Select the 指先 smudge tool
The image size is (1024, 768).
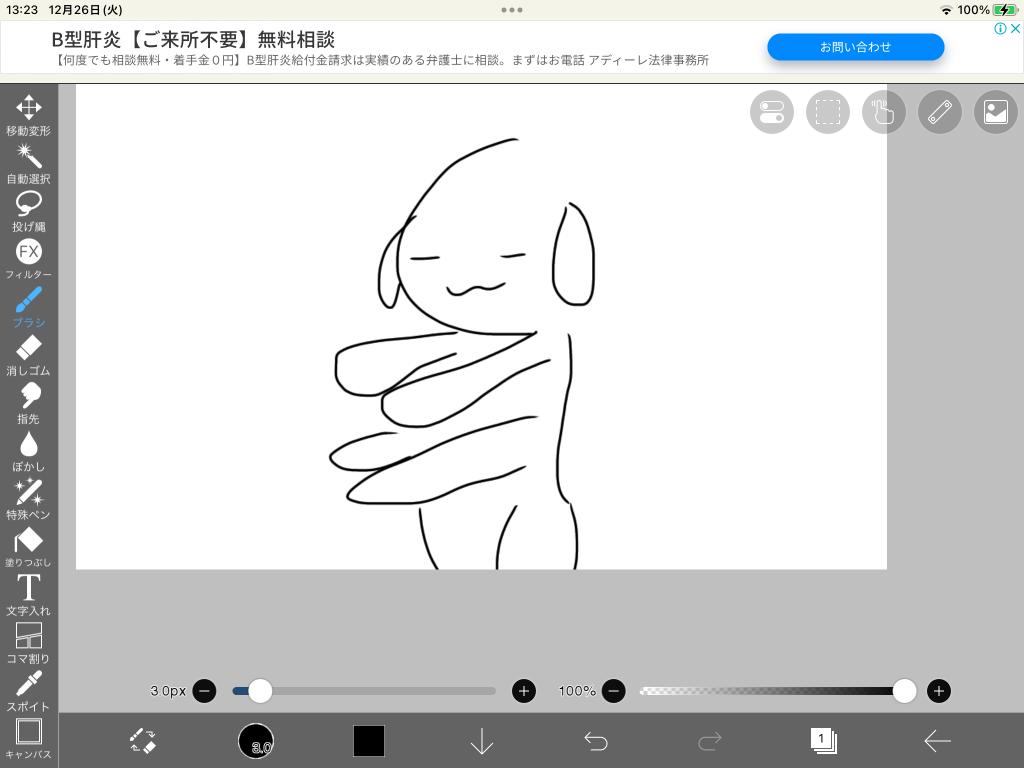point(29,402)
